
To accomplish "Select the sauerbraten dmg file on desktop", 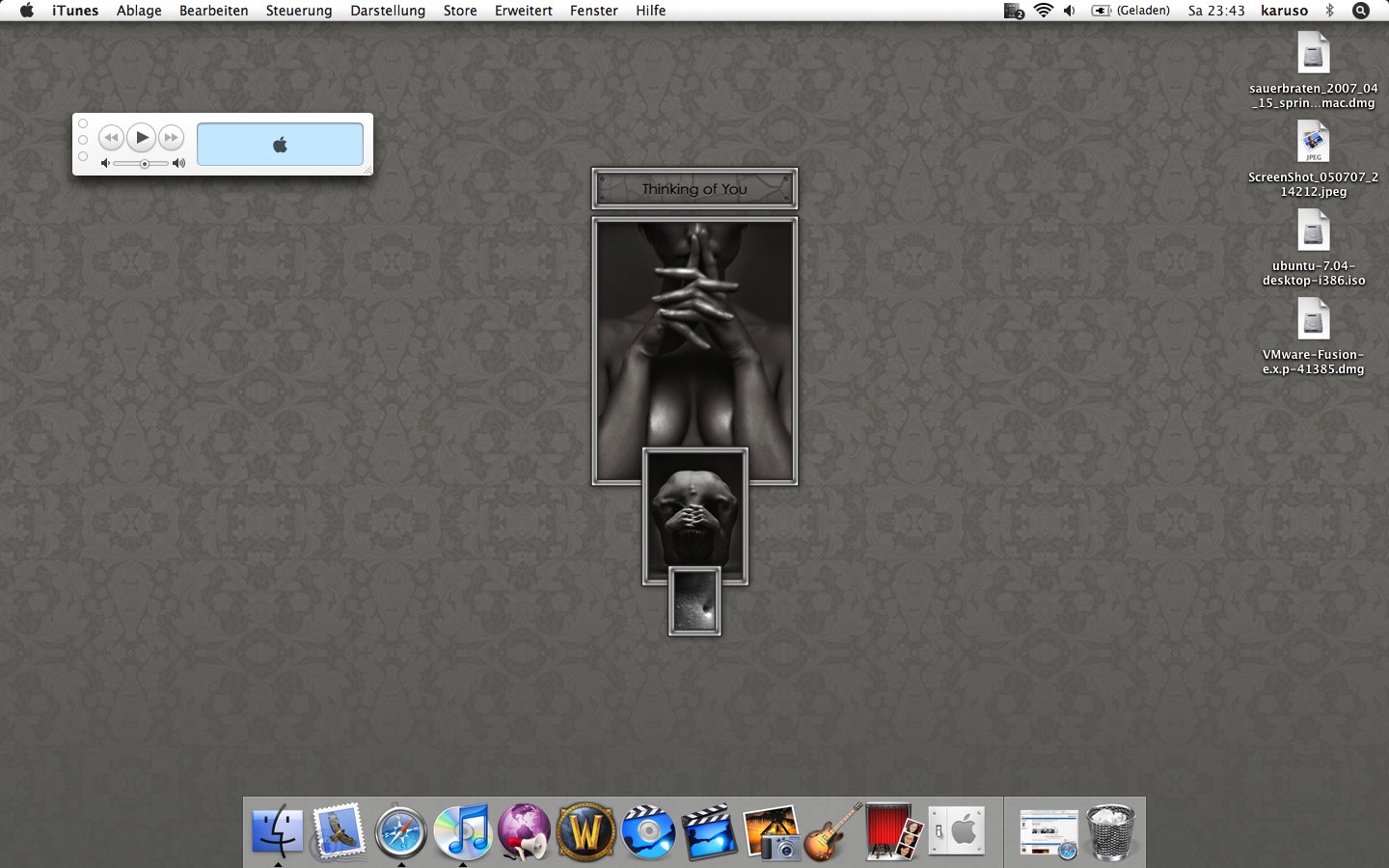I will (1313, 70).
